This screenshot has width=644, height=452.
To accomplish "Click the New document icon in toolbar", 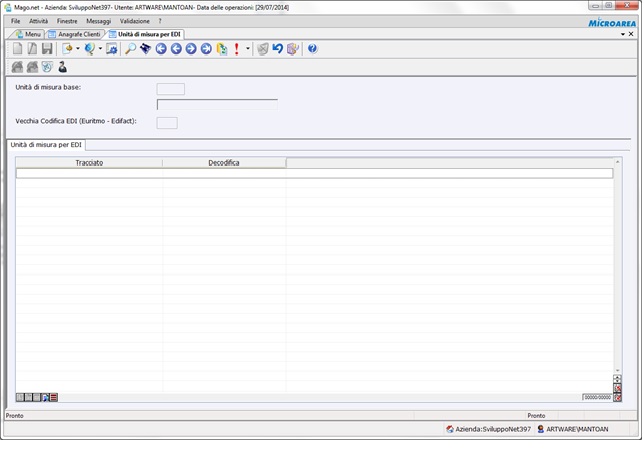I will (x=17, y=48).
